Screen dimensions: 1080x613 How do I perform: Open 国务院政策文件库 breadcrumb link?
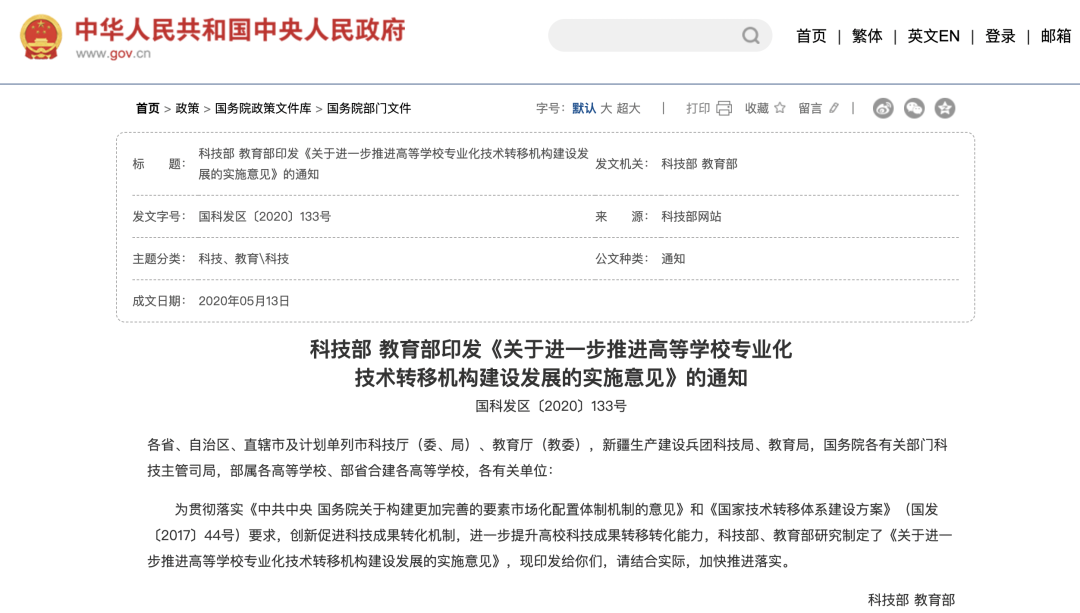pyautogui.click(x=263, y=108)
